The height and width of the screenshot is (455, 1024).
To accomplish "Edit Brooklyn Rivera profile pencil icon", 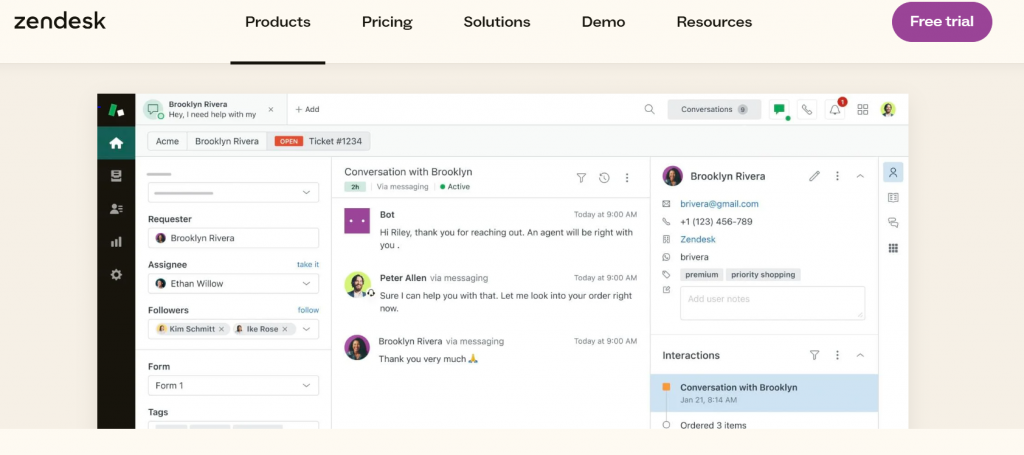I will point(814,176).
